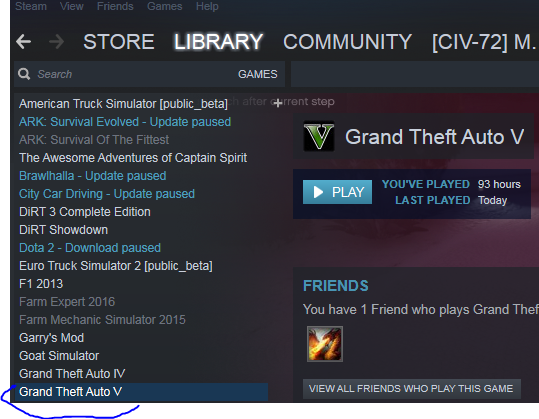
Task: Open the View menu
Action: (x=72, y=6)
